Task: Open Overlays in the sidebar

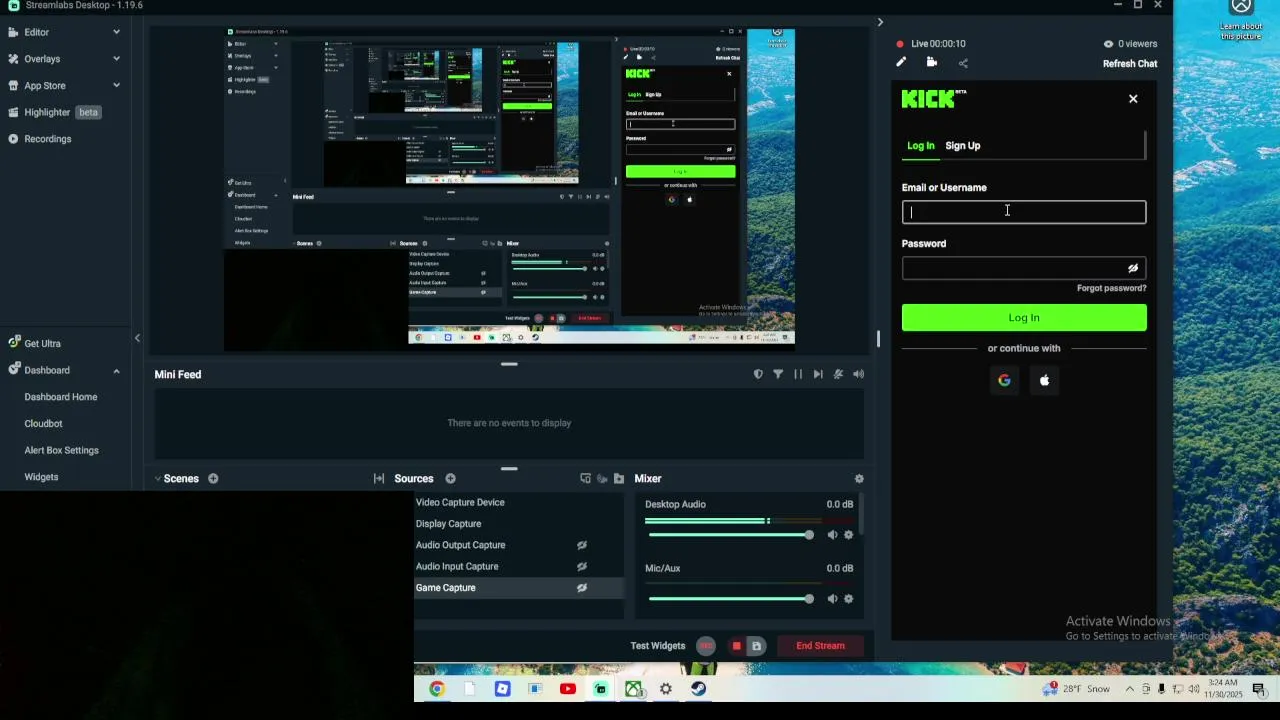Action: (42, 59)
